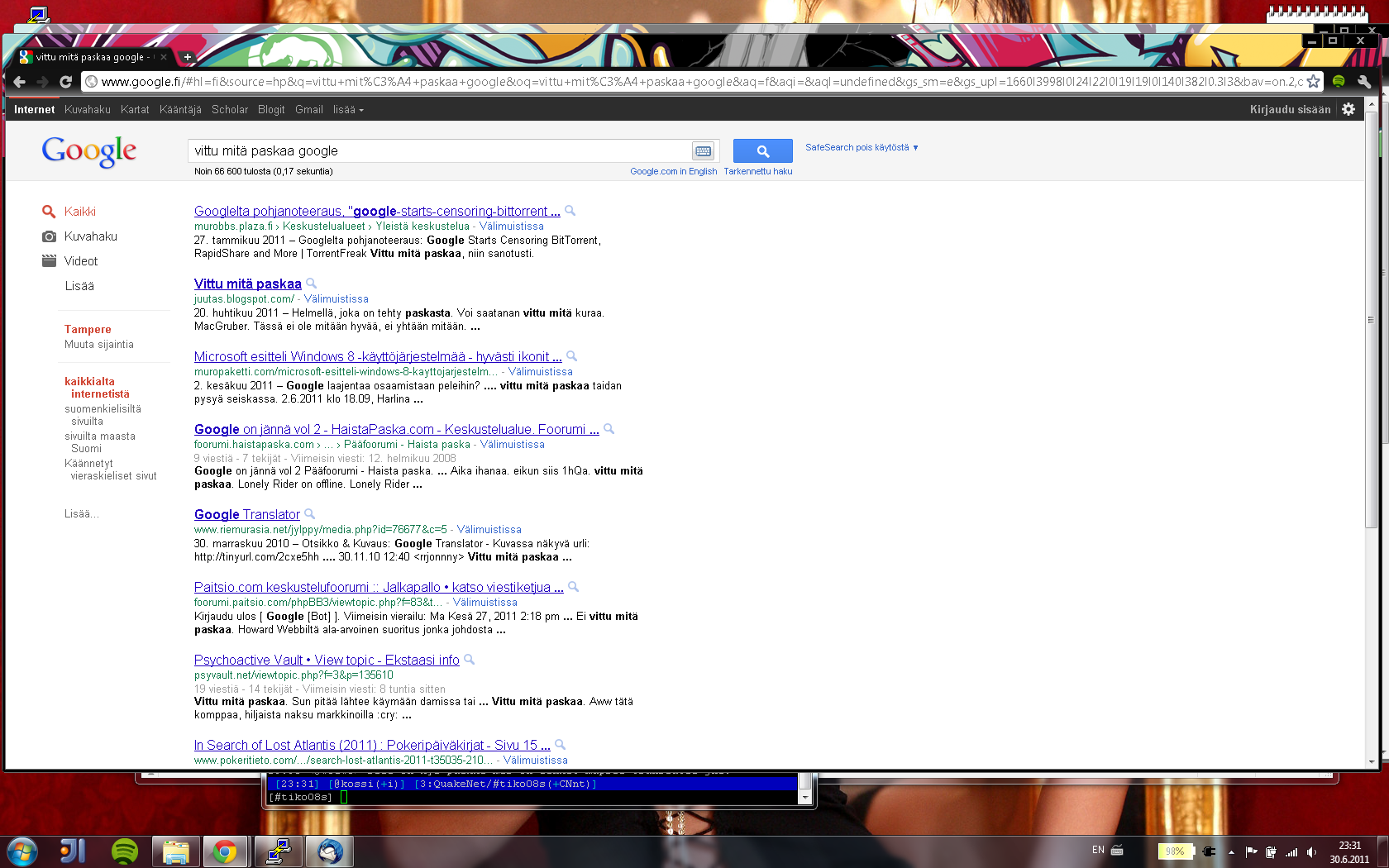Screen dimensions: 1389x868
Task: Click the Spotify extension icon in toolbar
Action: [1339, 82]
